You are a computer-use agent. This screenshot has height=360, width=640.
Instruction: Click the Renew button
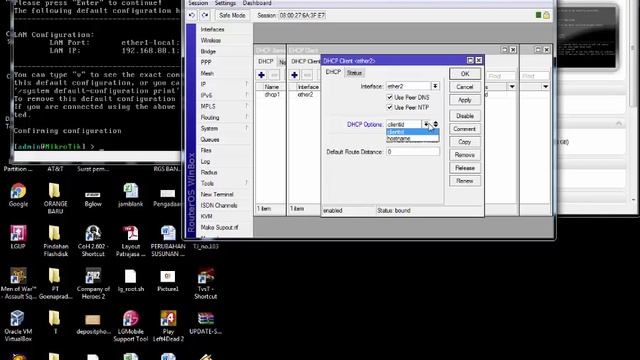[x=465, y=181]
